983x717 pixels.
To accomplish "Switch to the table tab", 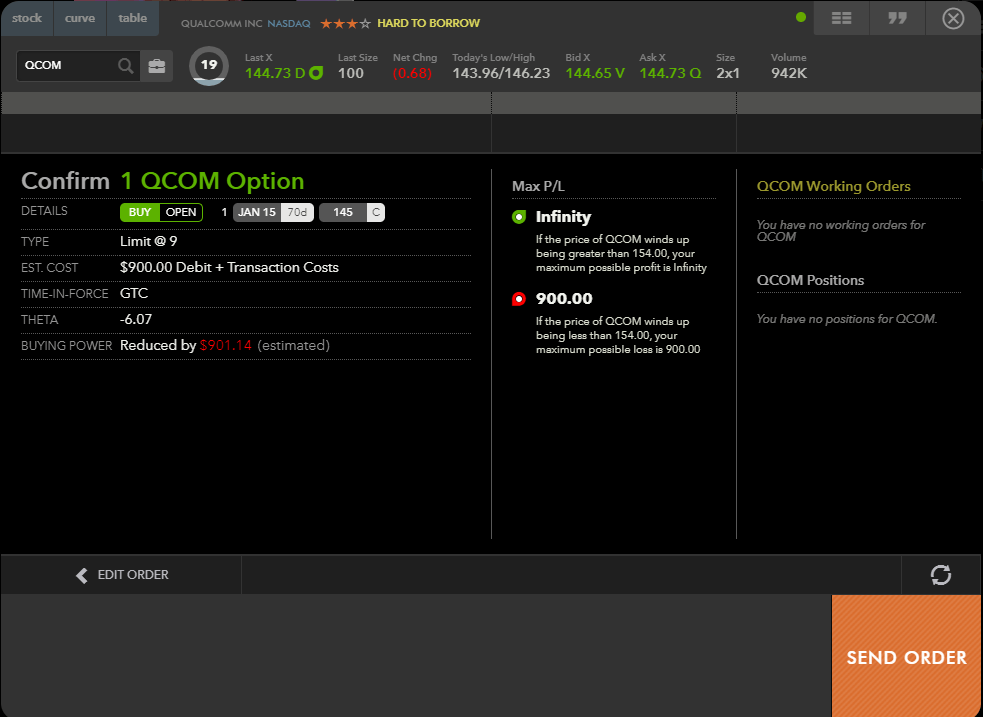I will [x=133, y=18].
